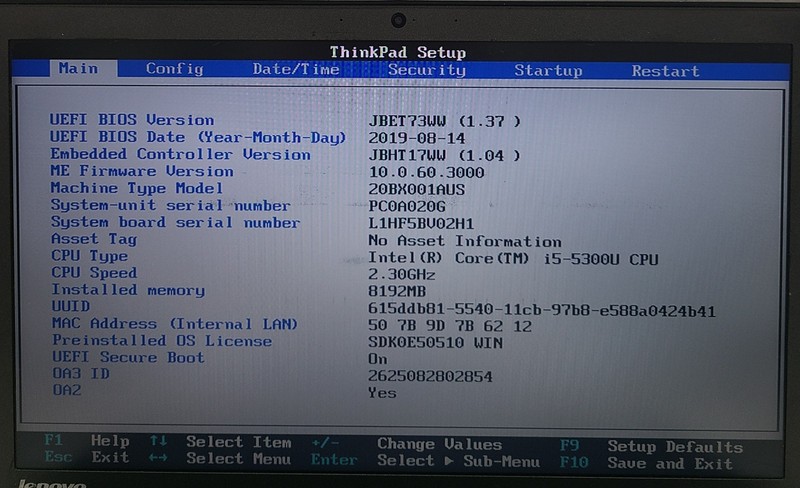
Task: Select firmware value 10.0.60.3000
Action: 427,173
